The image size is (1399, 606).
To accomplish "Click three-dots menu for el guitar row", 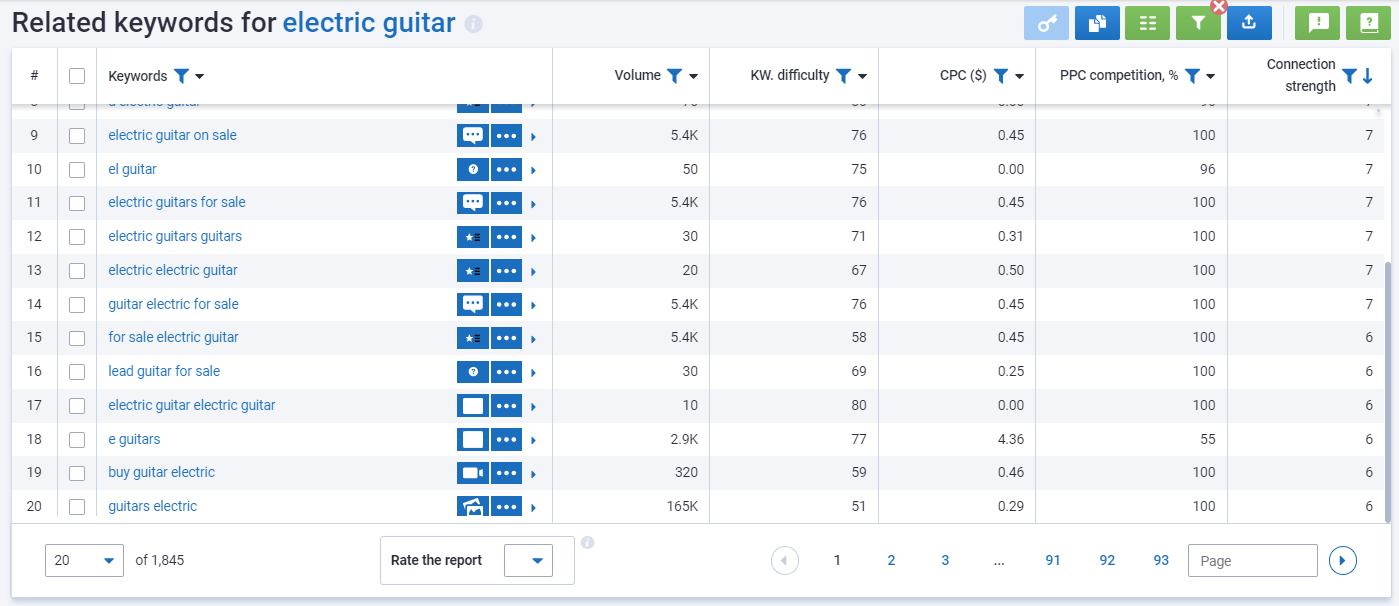I will [507, 170].
